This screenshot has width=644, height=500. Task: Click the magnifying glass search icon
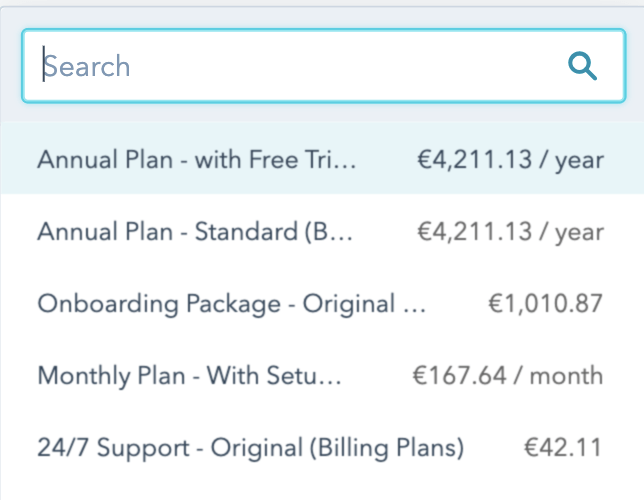pos(581,66)
